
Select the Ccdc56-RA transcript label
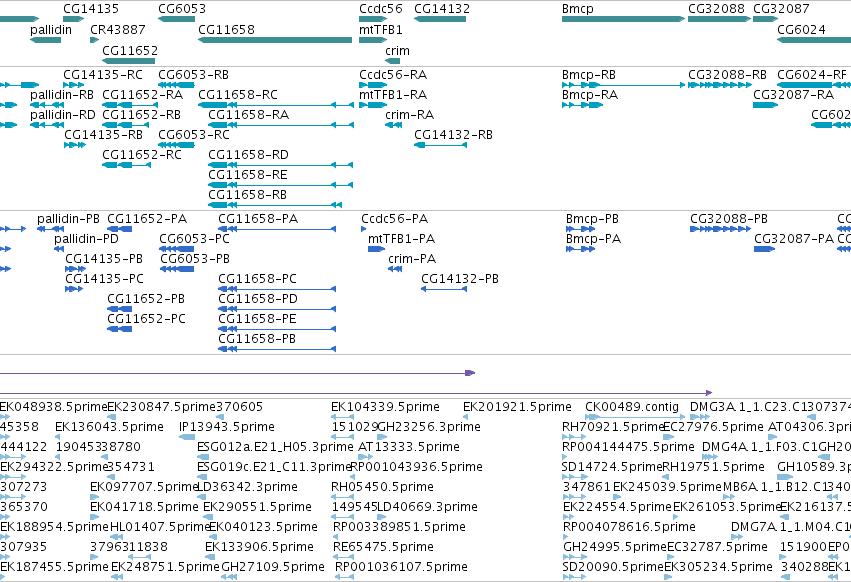coord(392,74)
